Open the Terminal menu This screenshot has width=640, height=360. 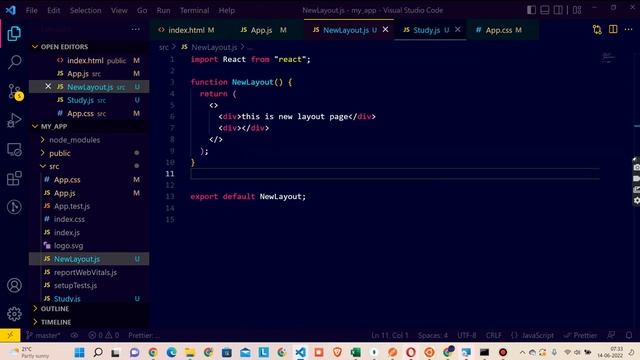pyautogui.click(x=194, y=10)
